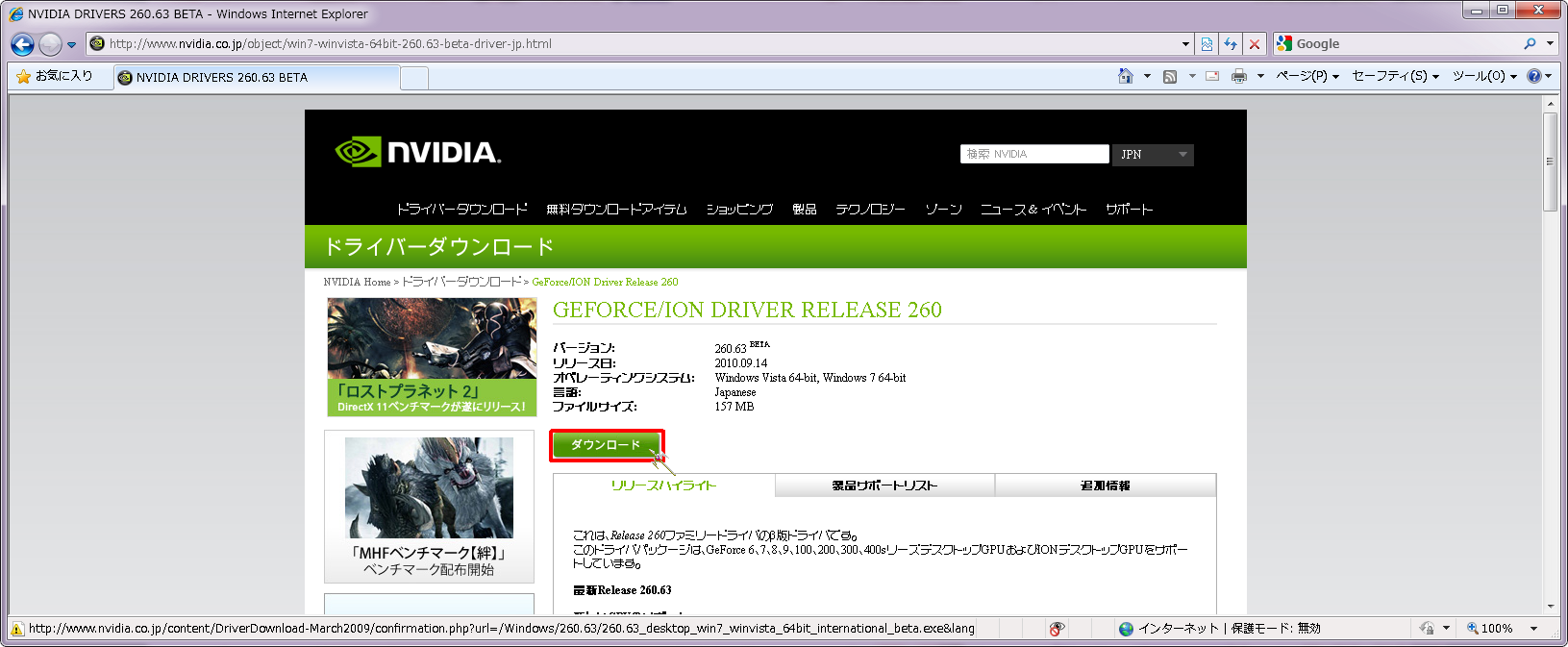The image size is (1568, 647).
Task: Open a new tab with the blank tab button
Action: [x=414, y=78]
